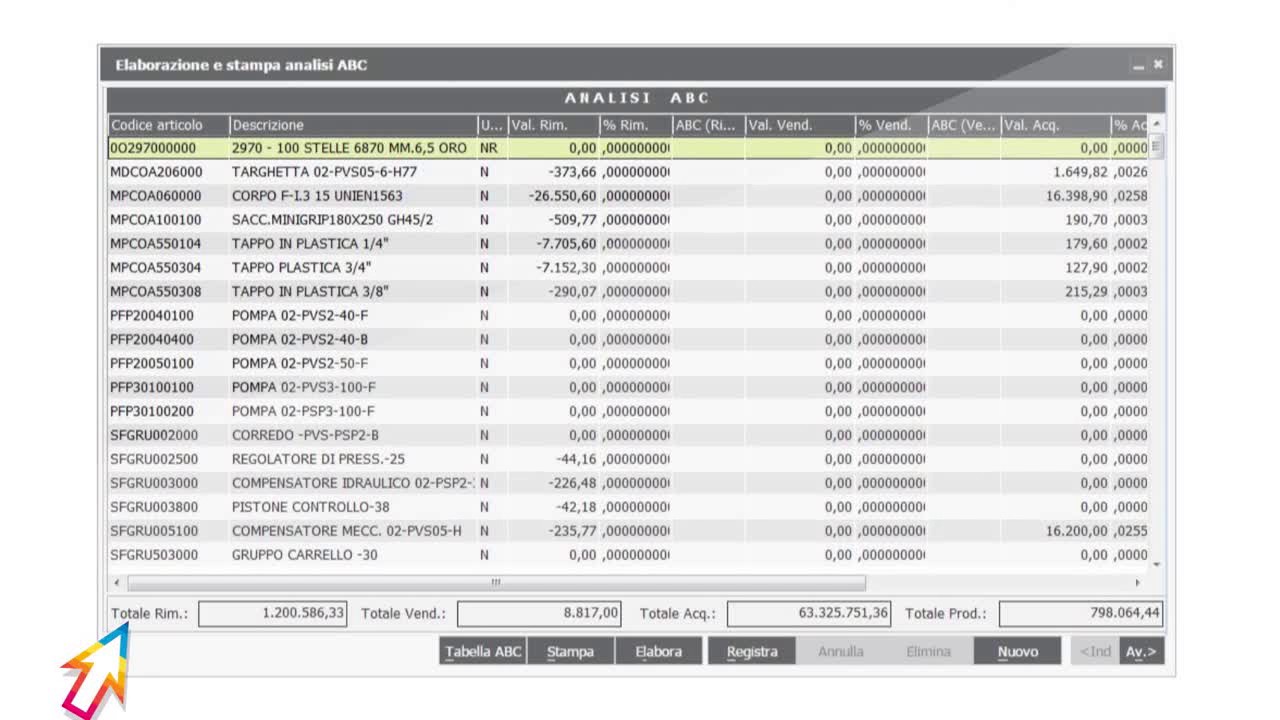The height and width of the screenshot is (720, 1280).
Task: Click description CORPO F-I.3 15 UNIEN1563
Action: point(317,196)
